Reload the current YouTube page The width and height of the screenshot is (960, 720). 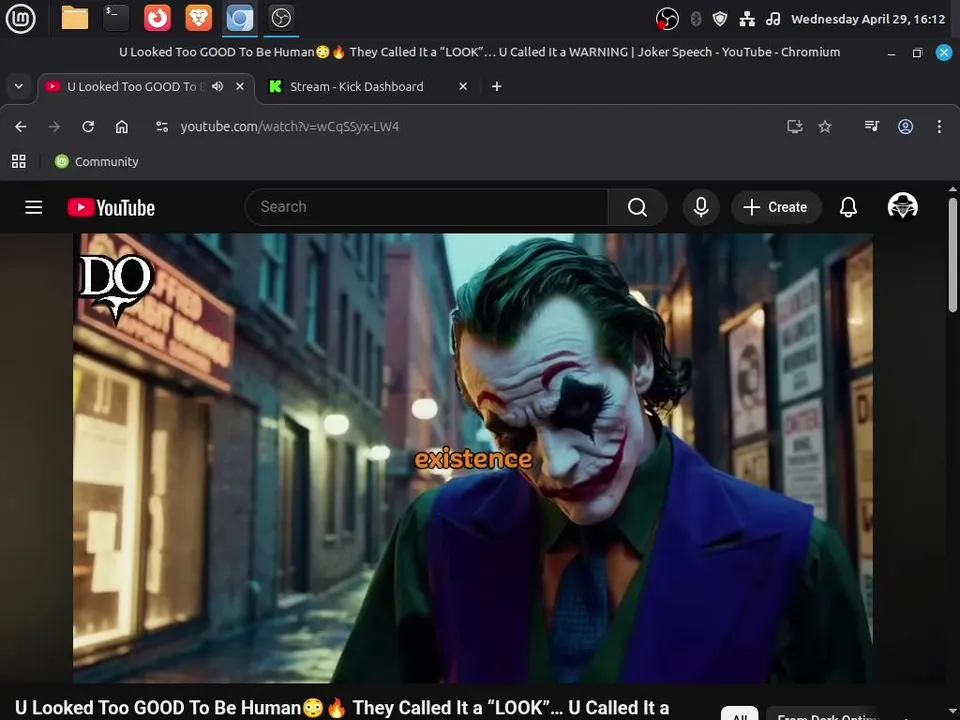[88, 126]
